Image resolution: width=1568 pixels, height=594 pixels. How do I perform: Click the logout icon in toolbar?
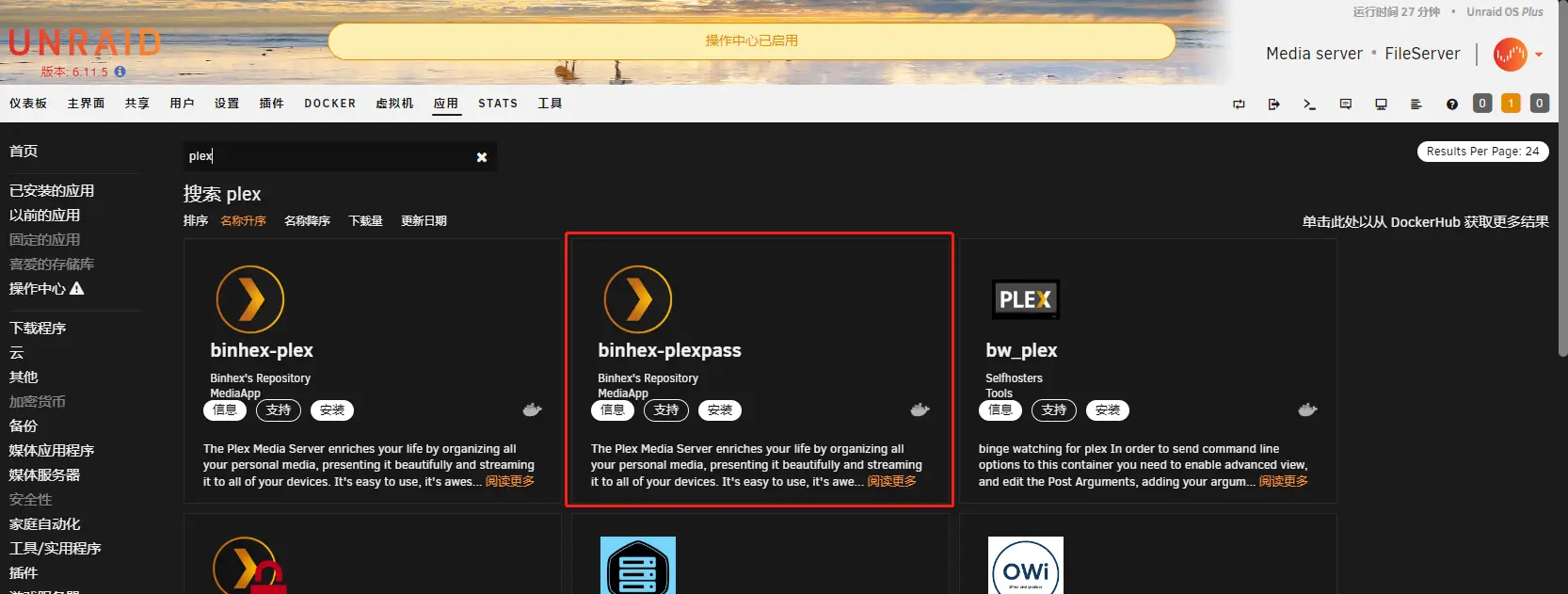tap(1273, 104)
